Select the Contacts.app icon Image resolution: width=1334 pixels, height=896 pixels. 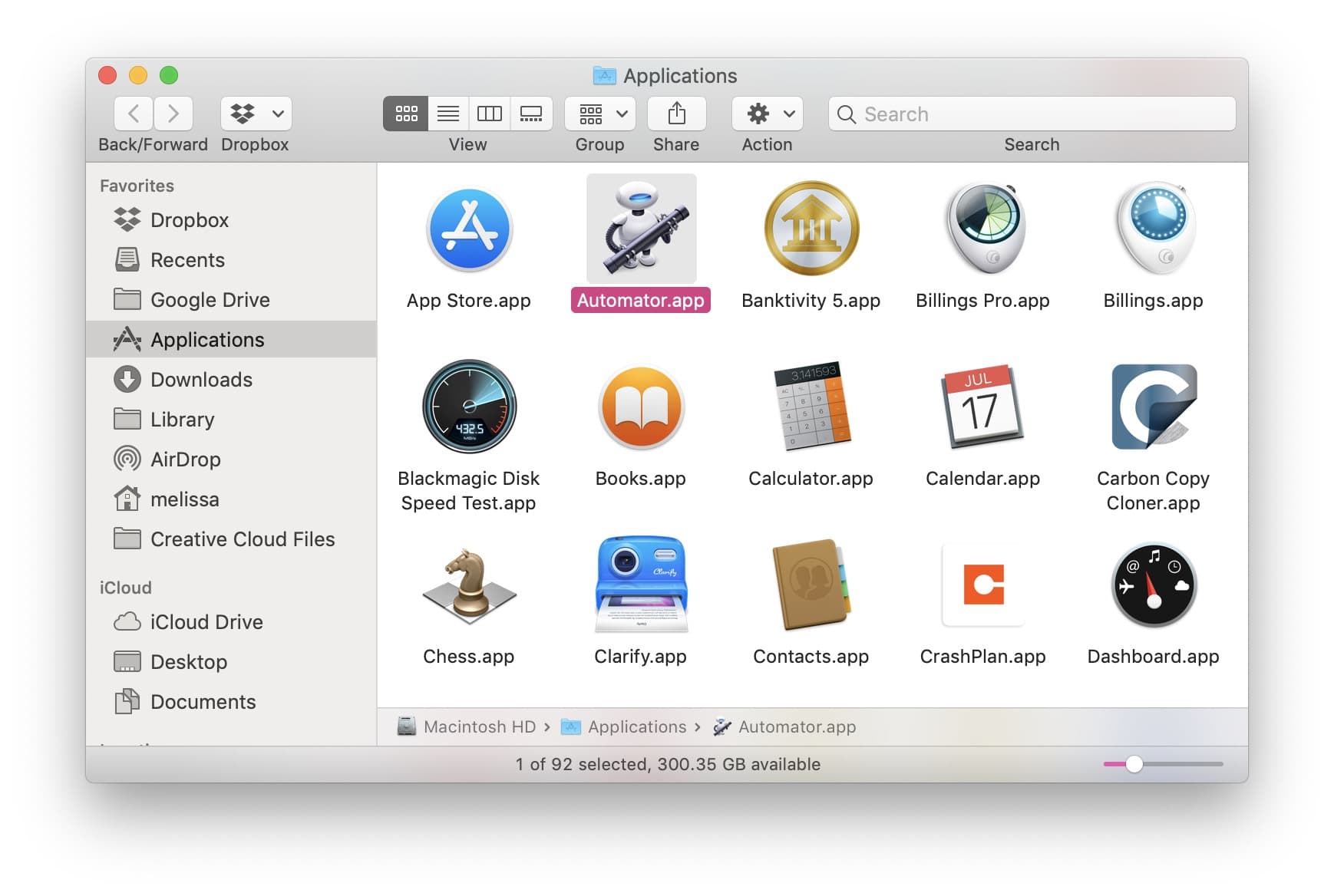[811, 584]
